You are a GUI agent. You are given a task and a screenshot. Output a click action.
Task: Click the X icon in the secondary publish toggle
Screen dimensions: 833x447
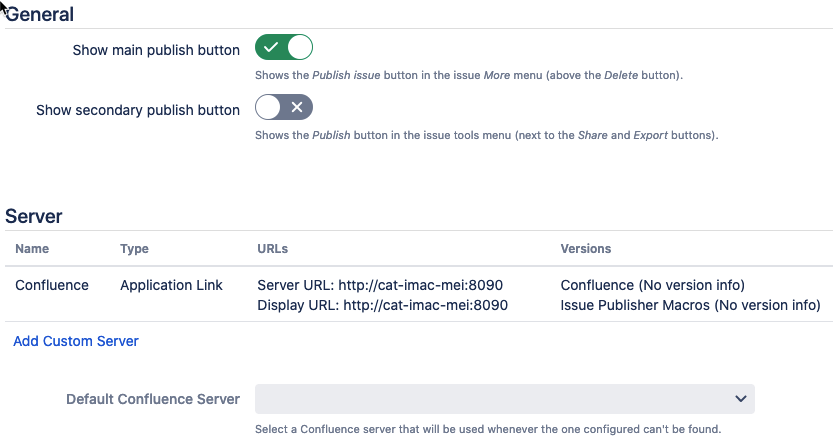click(x=297, y=108)
